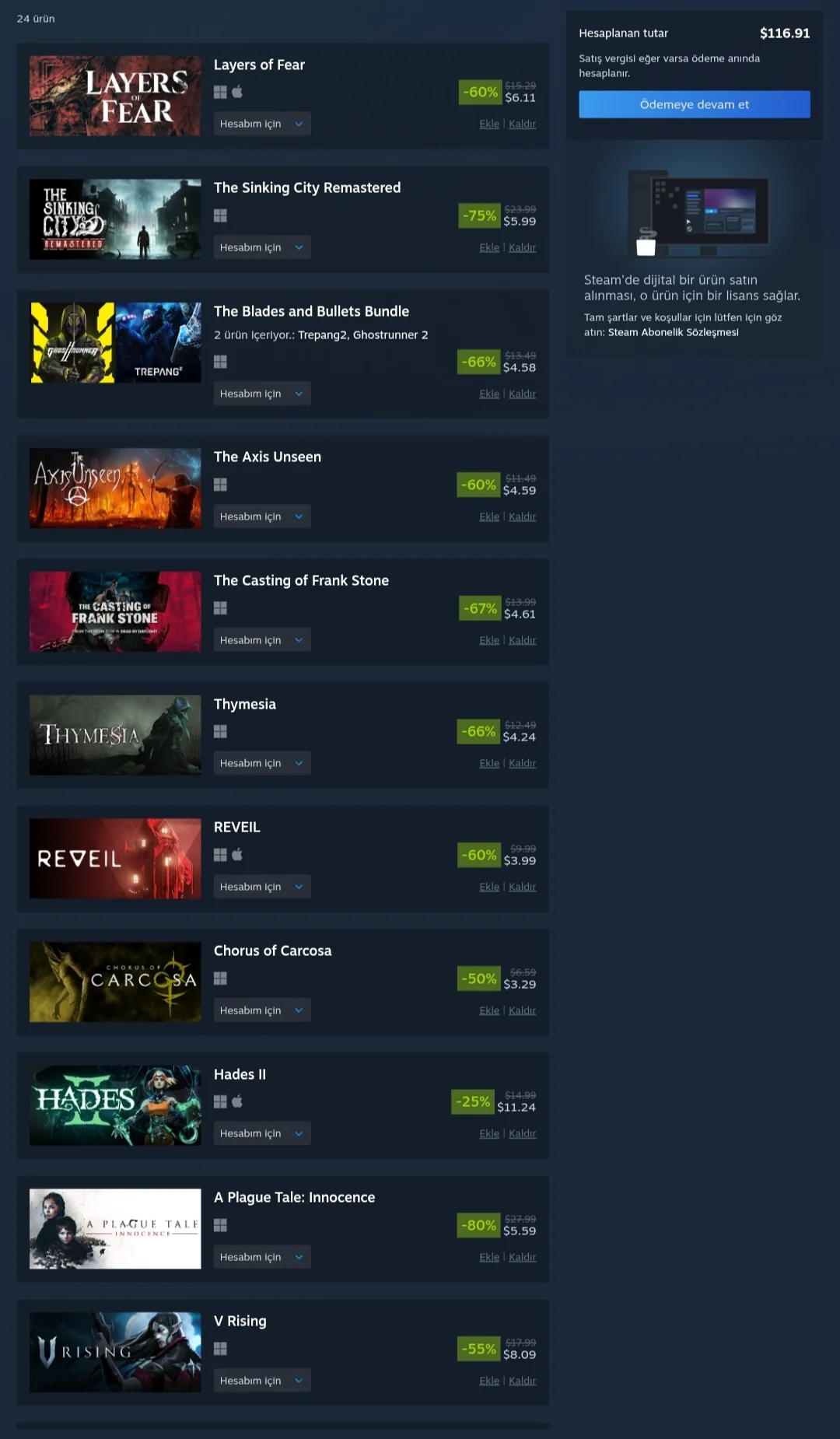This screenshot has width=840, height=1439.
Task: Click the Hades II game thumbnail
Action: (115, 1105)
